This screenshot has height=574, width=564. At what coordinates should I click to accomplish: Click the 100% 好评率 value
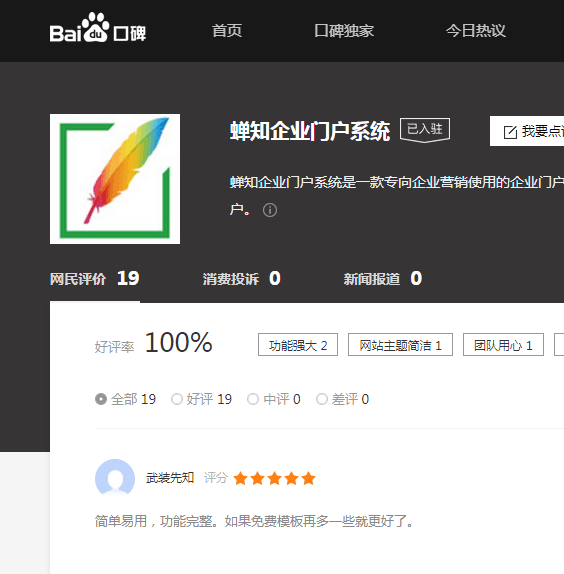pos(178,343)
